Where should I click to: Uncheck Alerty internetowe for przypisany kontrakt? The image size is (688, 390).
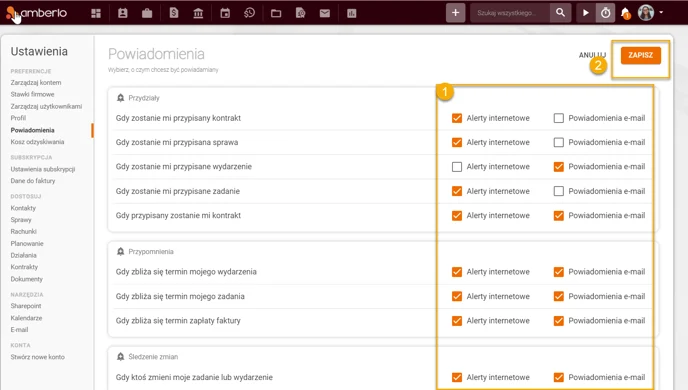(x=457, y=118)
